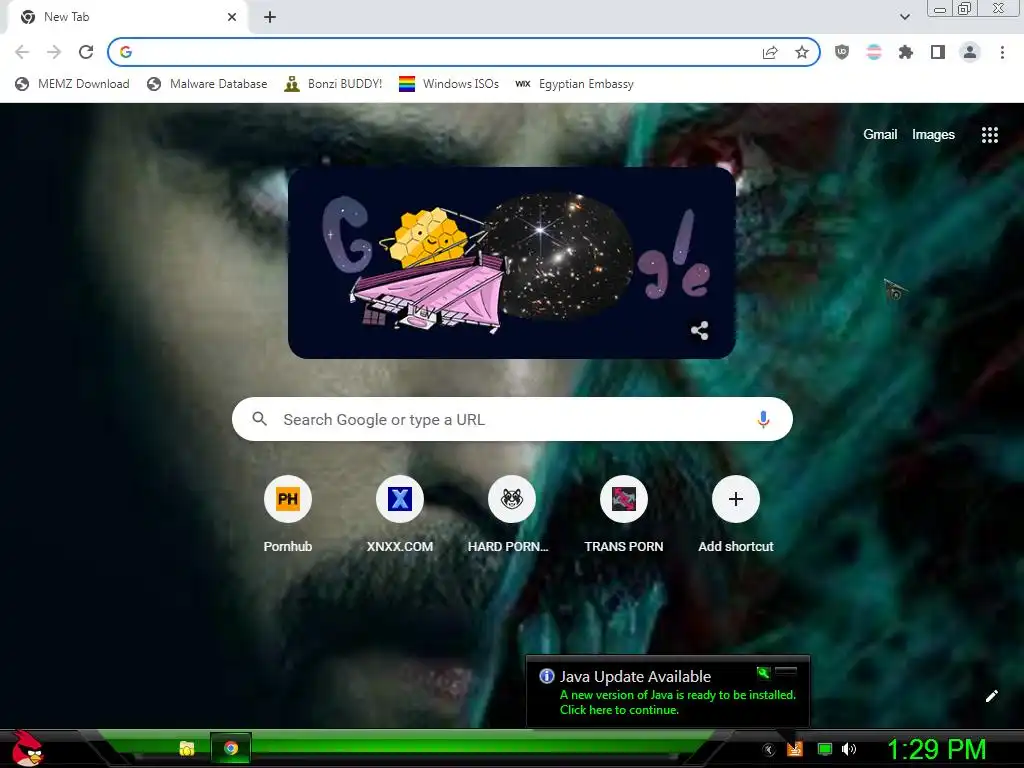Open Egyptian Embassy bookmark
Screen dimensions: 1024x768
[574, 84]
